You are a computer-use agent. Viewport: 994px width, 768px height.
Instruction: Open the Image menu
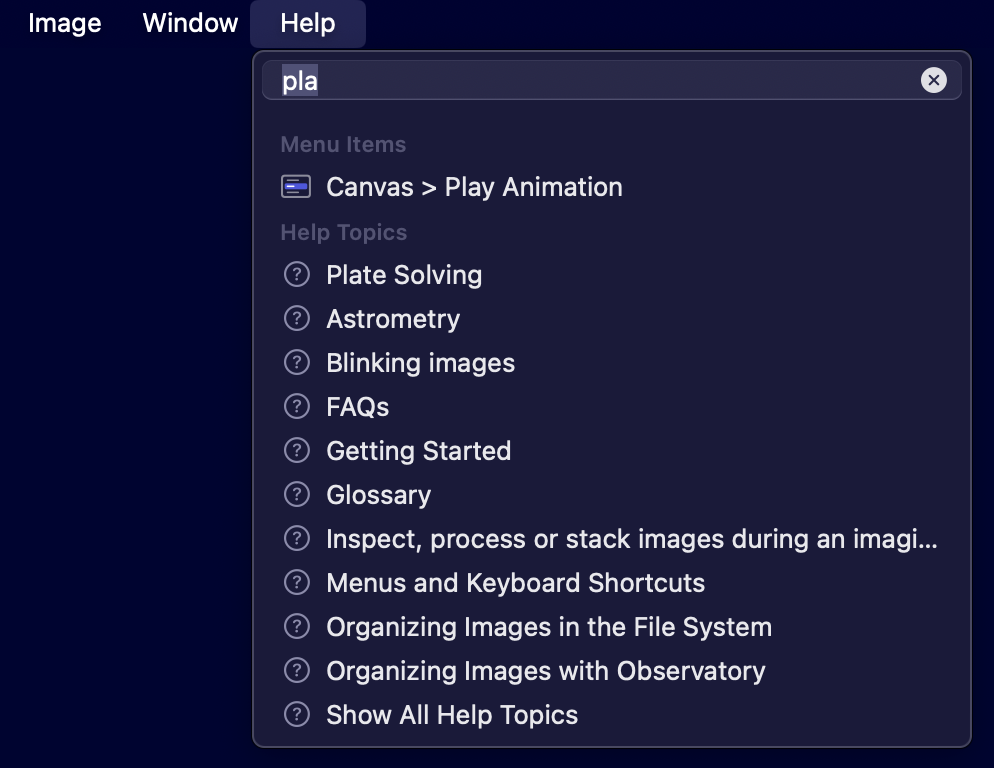coord(65,23)
